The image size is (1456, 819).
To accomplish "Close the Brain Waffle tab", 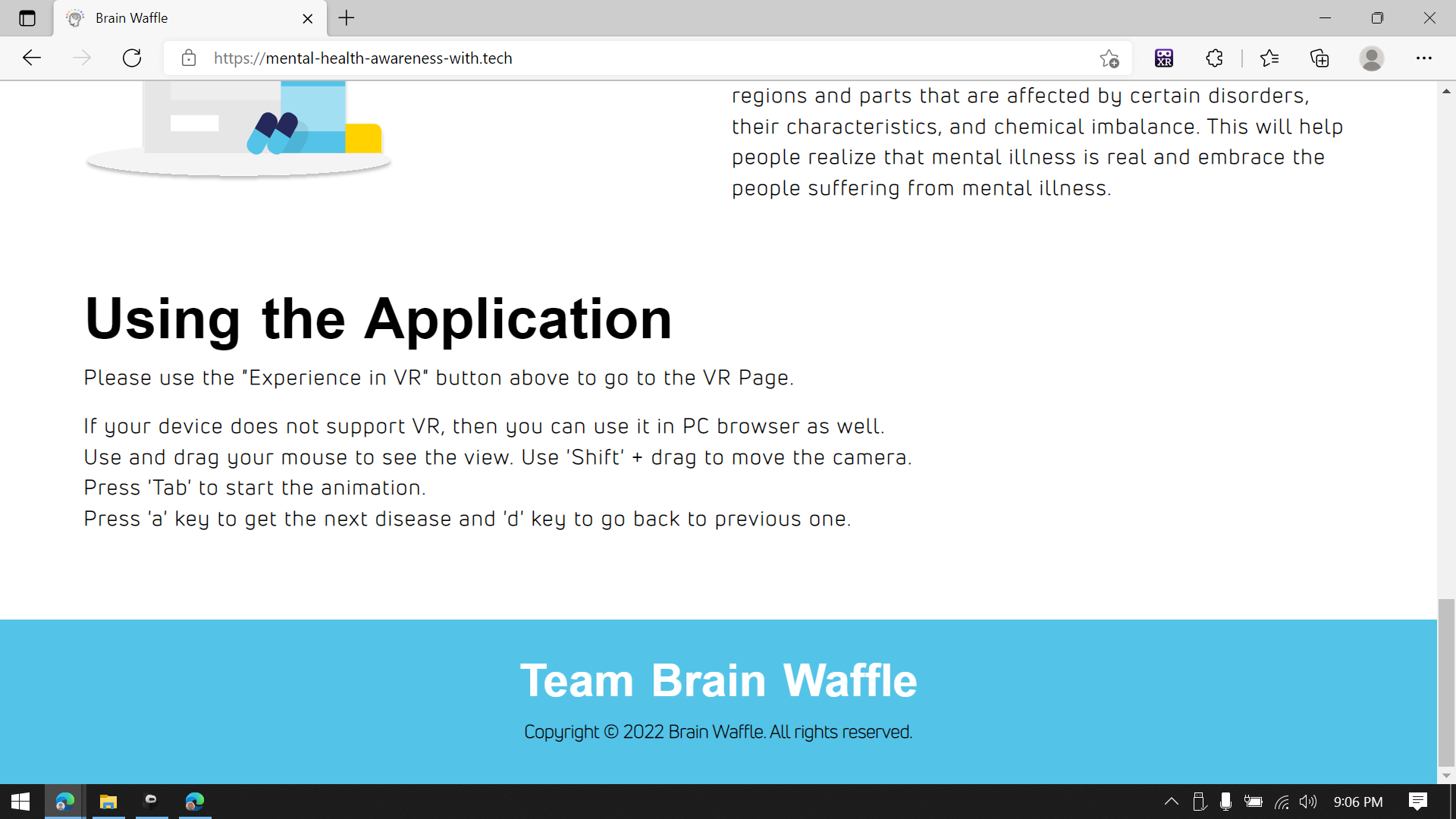I will [308, 18].
